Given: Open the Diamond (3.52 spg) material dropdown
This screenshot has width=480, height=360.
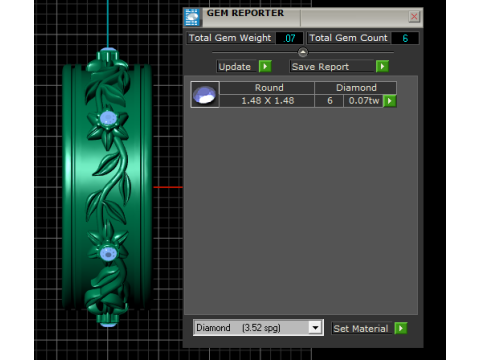Looking at the screenshot, I should [315, 328].
